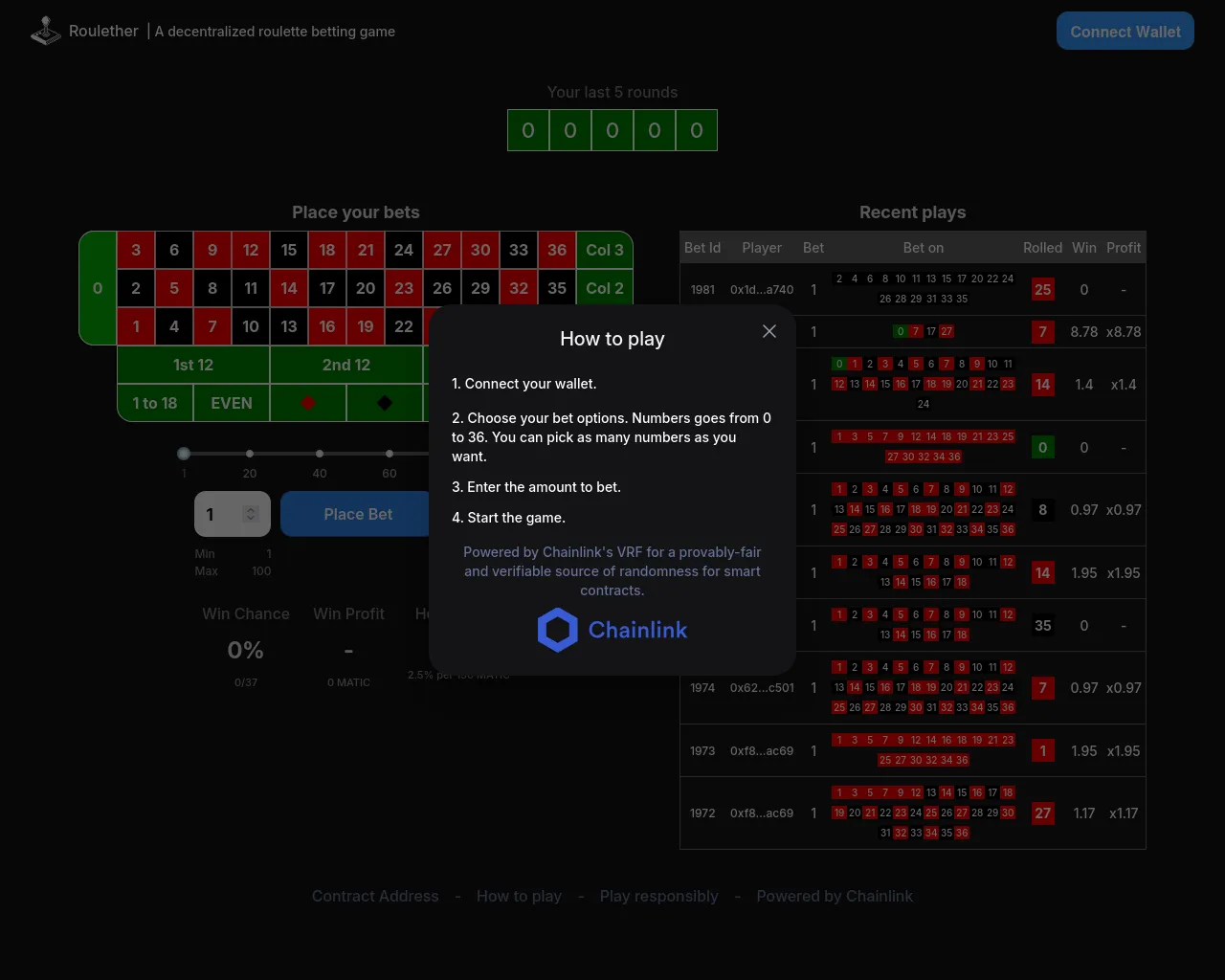Select number 10 on the roulette board
The width and height of the screenshot is (1225, 980).
251,326
